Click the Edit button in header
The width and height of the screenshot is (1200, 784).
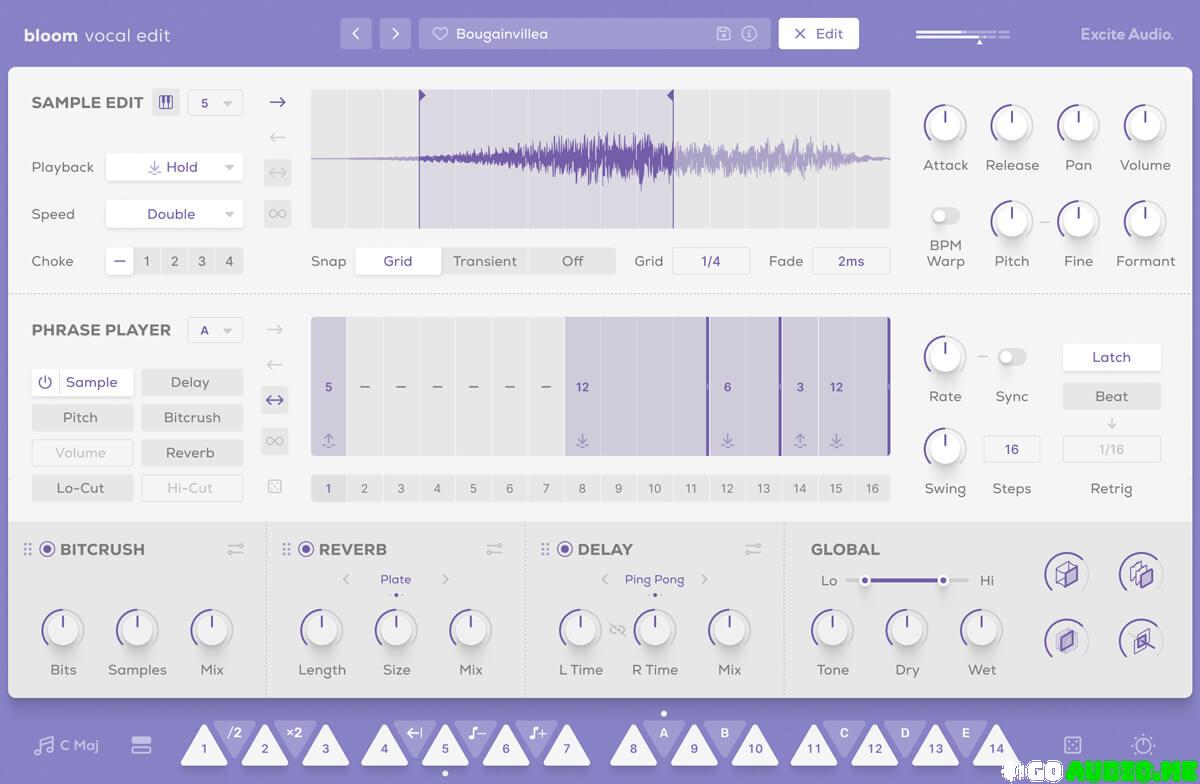click(x=818, y=34)
